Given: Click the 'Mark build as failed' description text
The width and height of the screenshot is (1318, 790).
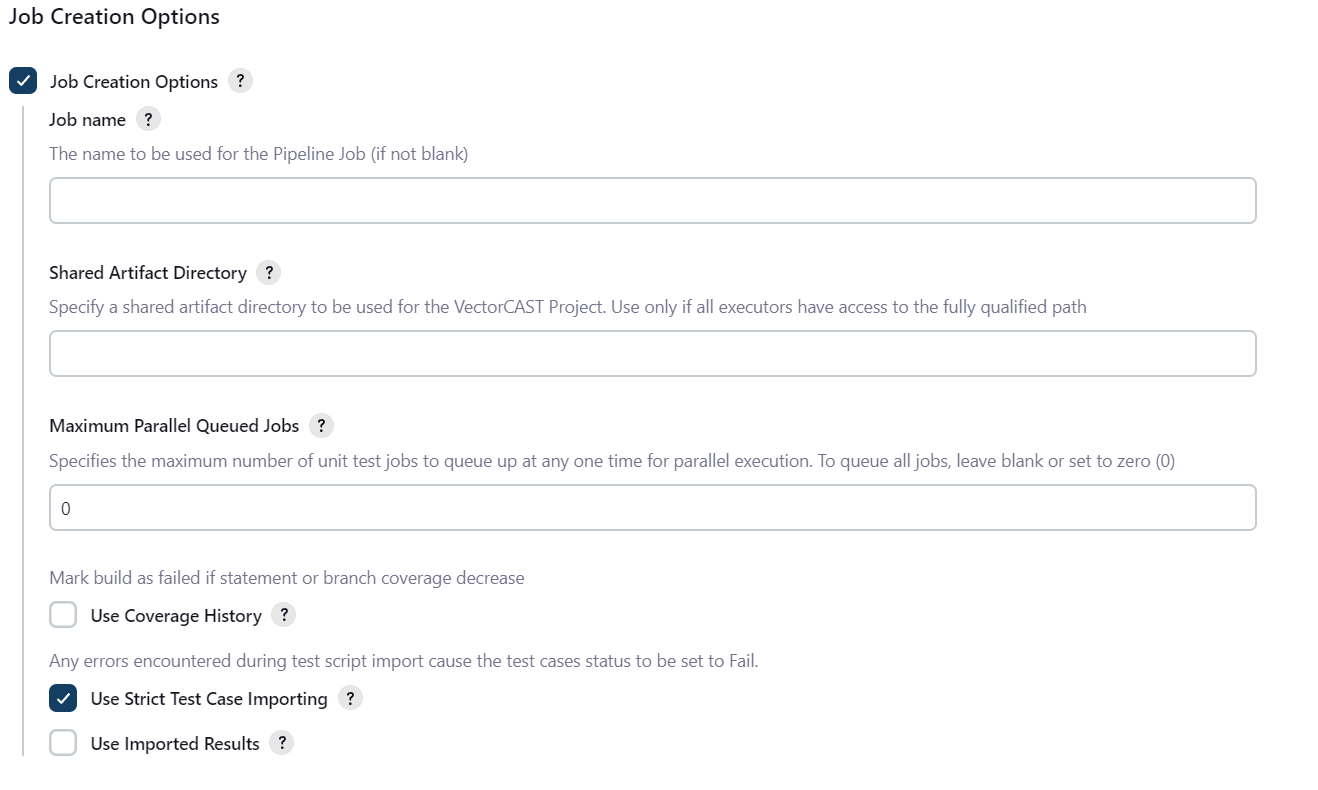Looking at the screenshot, I should click(x=287, y=578).
